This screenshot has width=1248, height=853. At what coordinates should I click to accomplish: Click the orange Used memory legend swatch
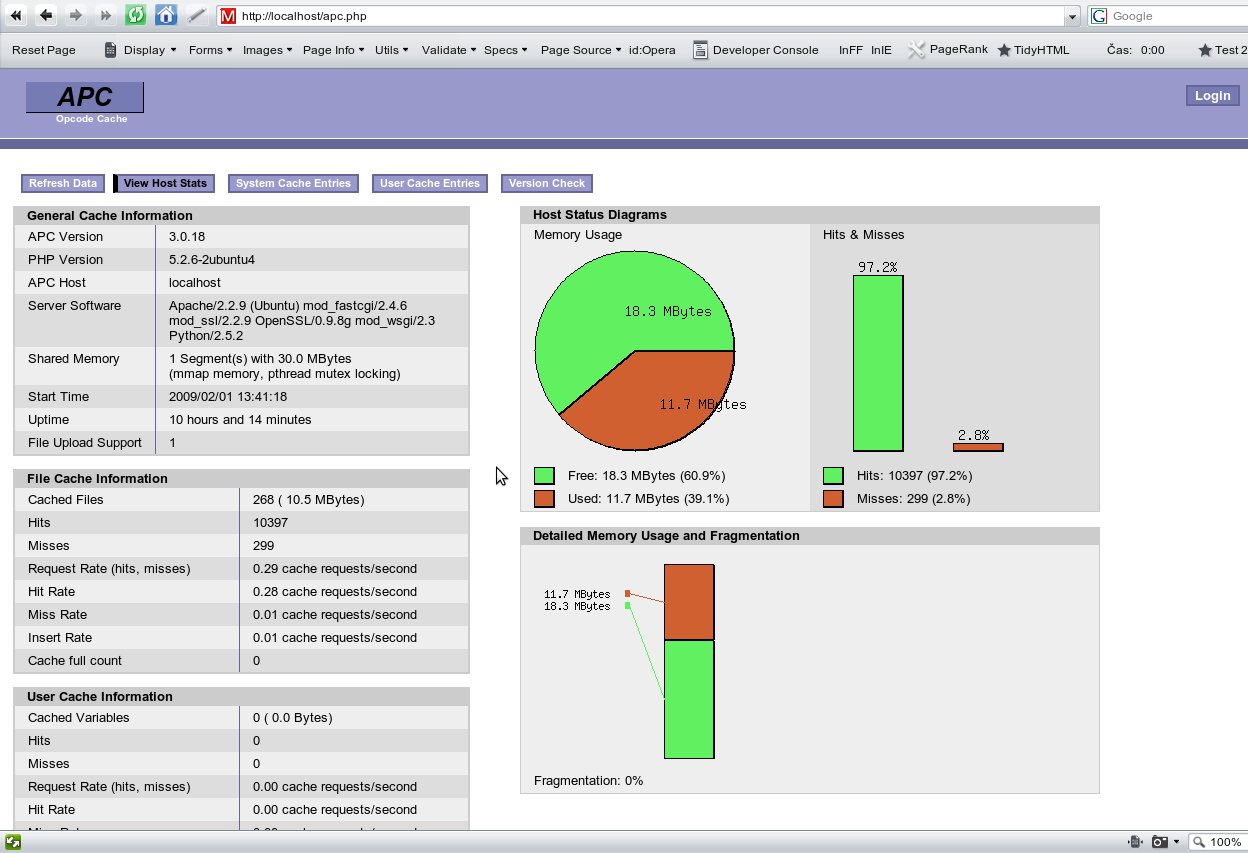[x=544, y=498]
